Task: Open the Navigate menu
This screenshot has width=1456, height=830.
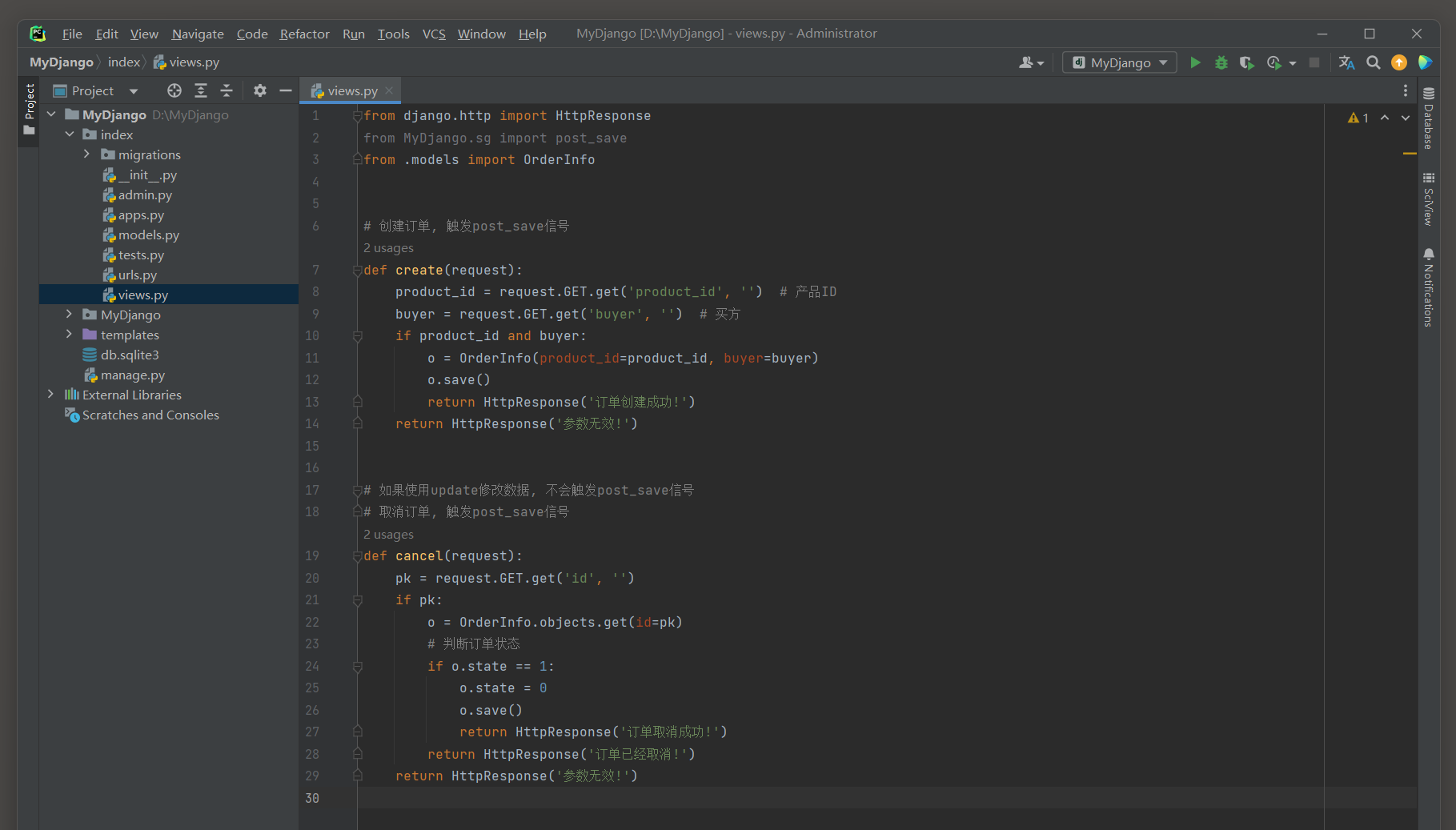Action: [x=198, y=34]
